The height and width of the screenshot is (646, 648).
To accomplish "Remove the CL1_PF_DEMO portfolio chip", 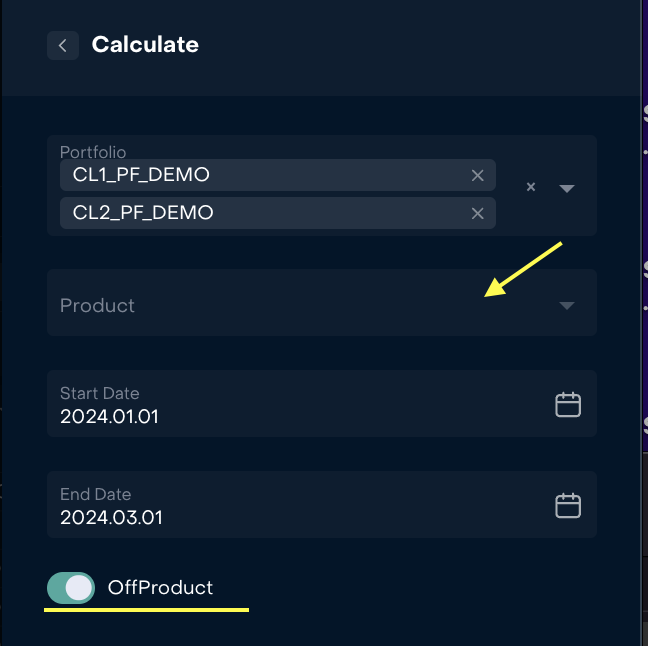I will tap(477, 176).
